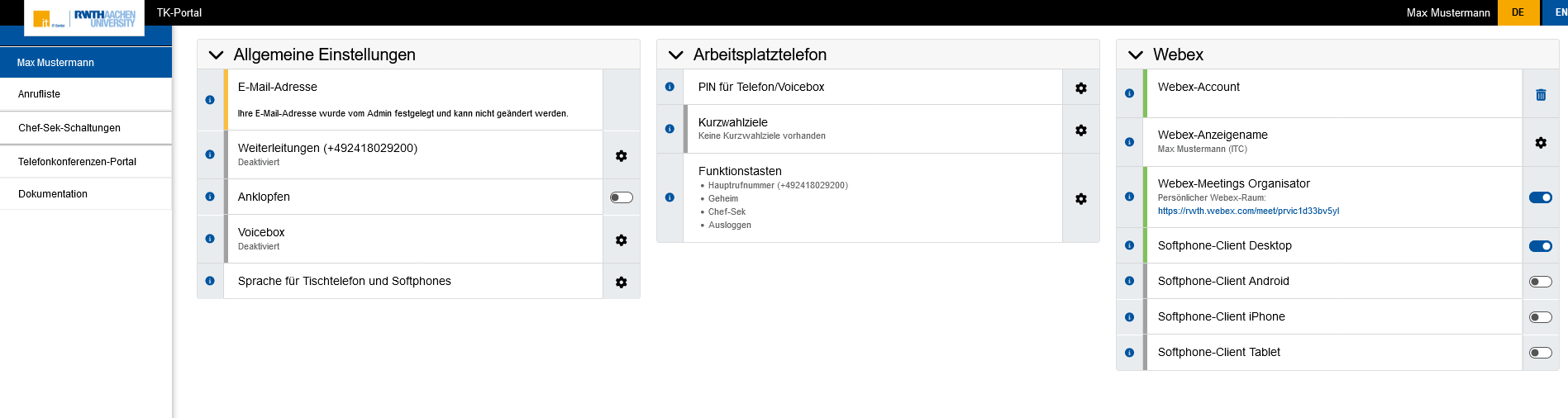Open the personal Webex room link
This screenshot has height=418, width=1568.
pyautogui.click(x=1248, y=211)
